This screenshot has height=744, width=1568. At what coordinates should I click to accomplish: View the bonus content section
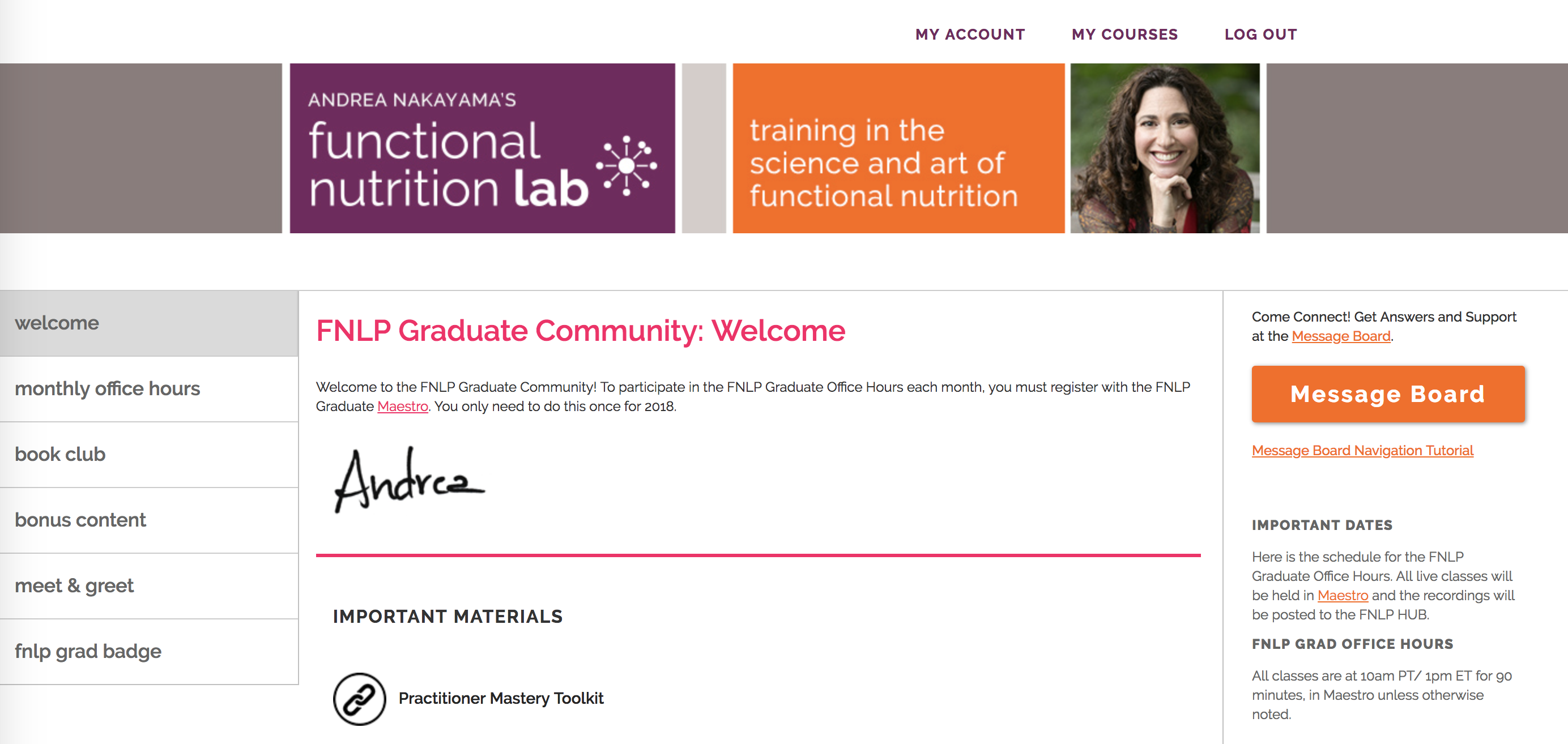[80, 520]
